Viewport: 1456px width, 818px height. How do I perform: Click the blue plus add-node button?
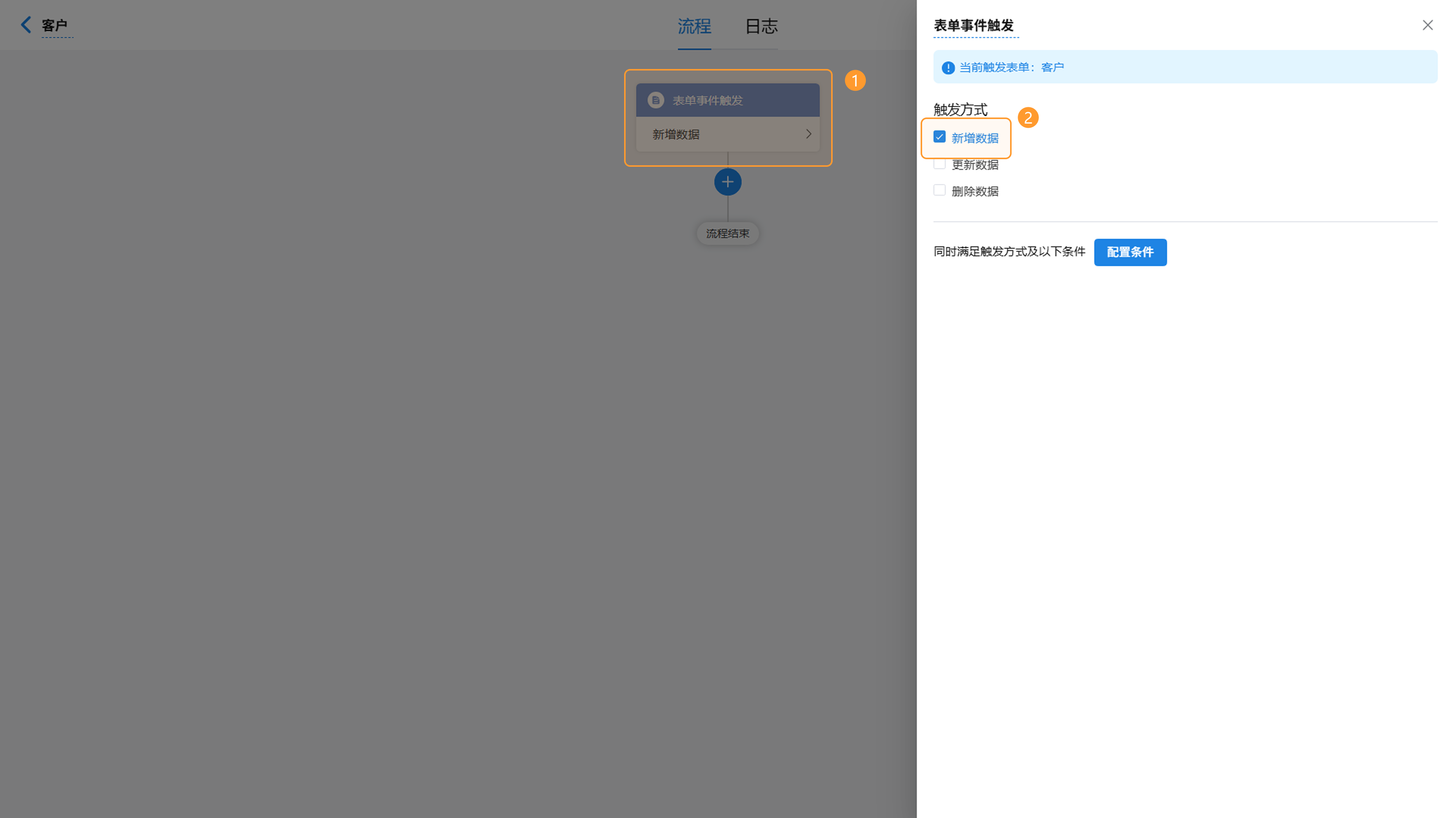point(728,182)
